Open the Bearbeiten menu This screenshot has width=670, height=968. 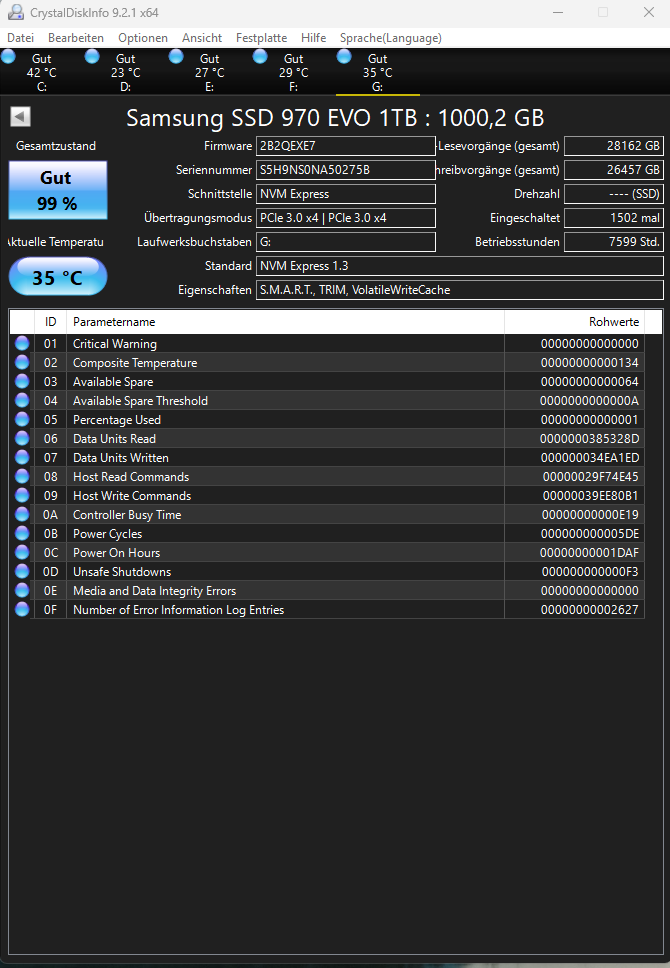tap(76, 38)
